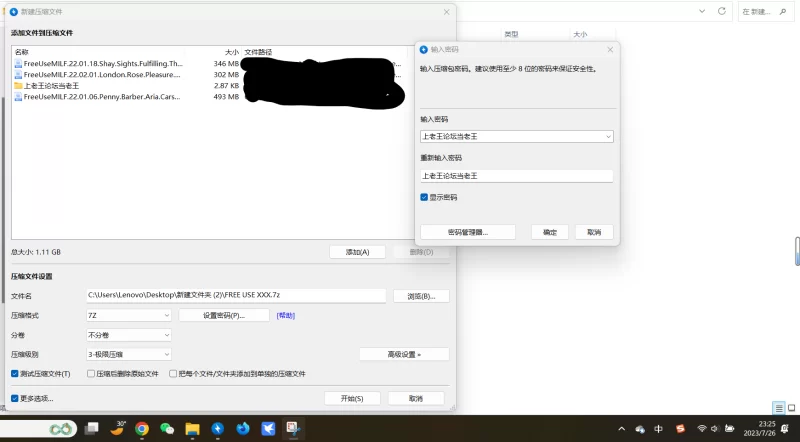Open the 压缩级别 dropdown
Screen dimensions: 800x442
tap(129, 354)
